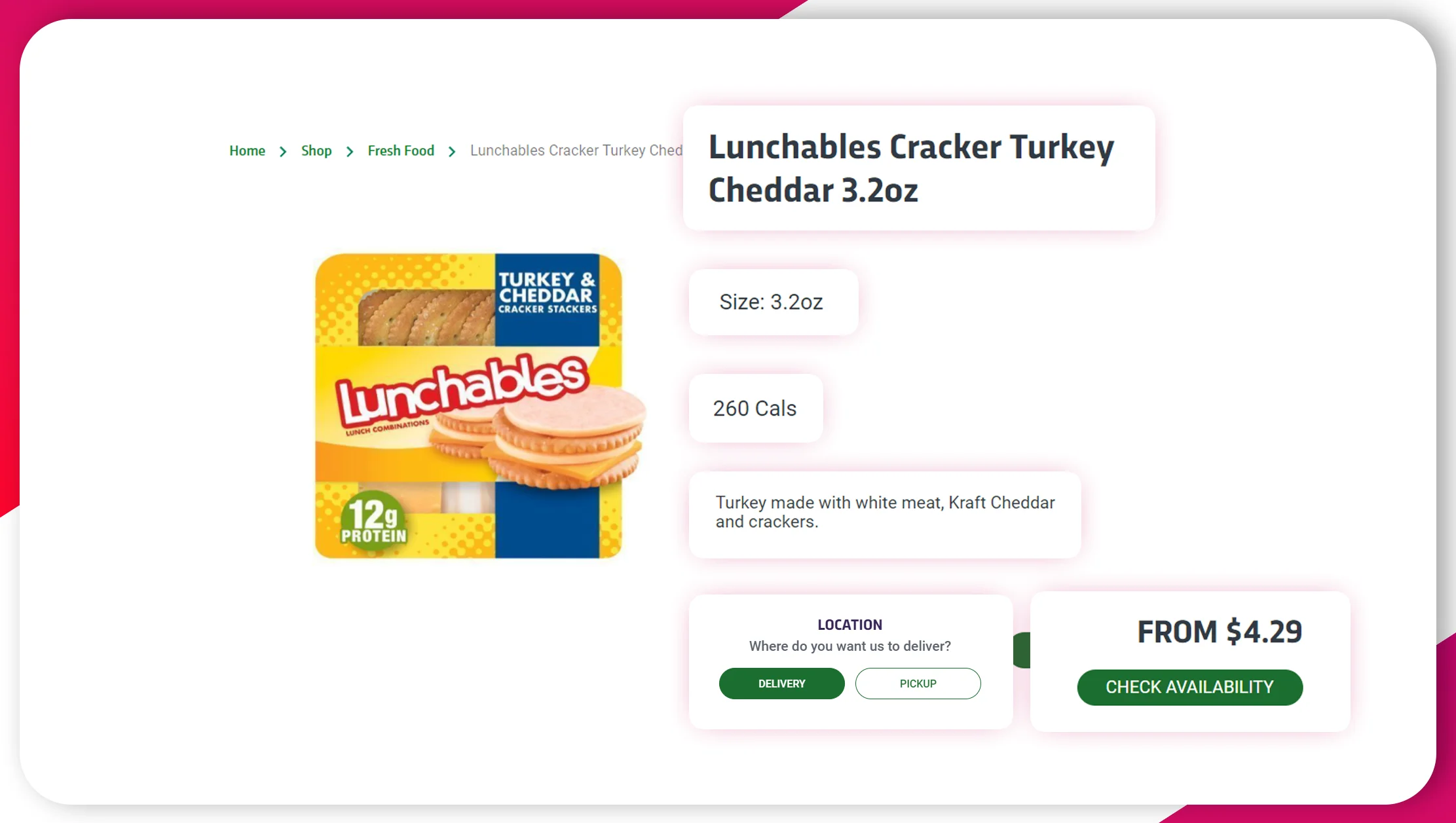Click the breadcrumb truncated product name
Image resolution: width=1456 pixels, height=823 pixels.
tap(581, 150)
